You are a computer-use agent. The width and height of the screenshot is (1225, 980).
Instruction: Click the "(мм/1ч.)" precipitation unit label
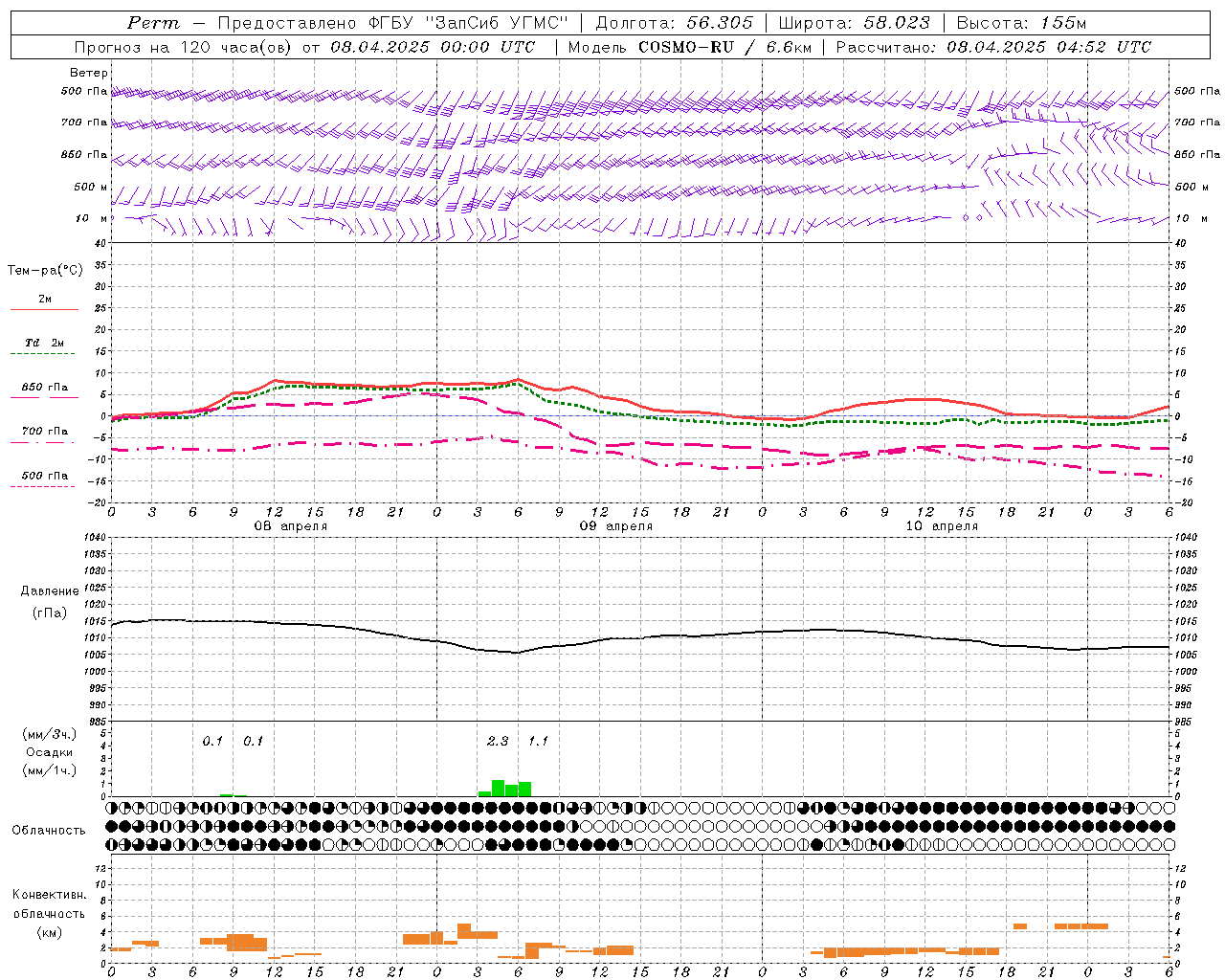point(51,770)
